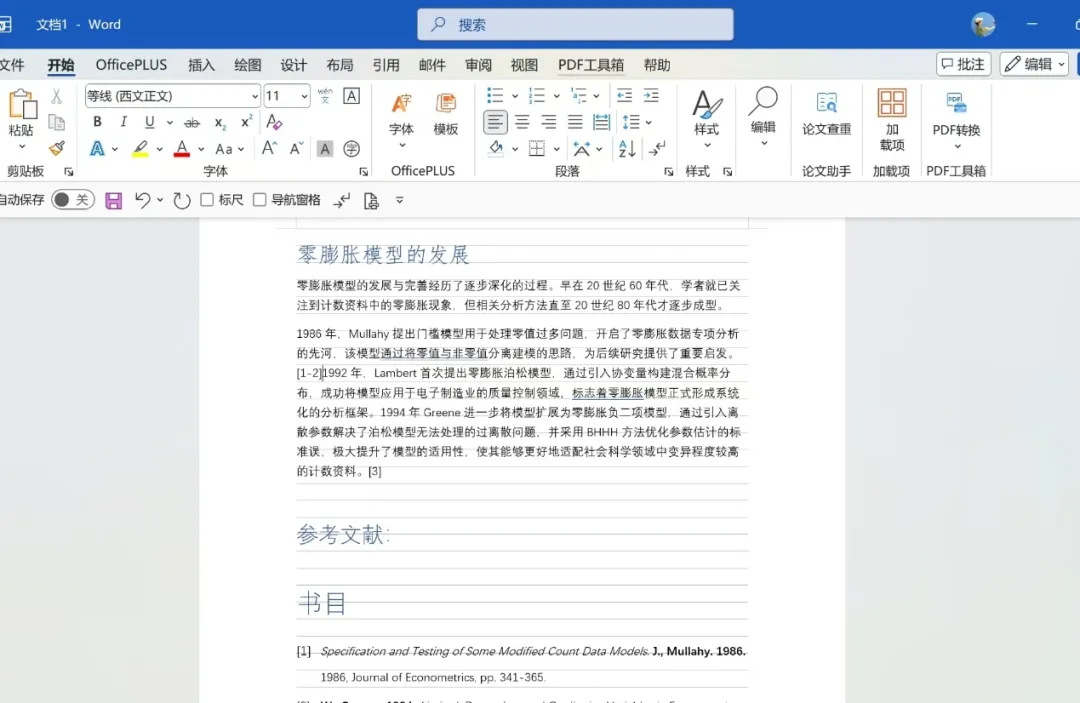
Task: Click the Copy icon
Action: click(56, 123)
